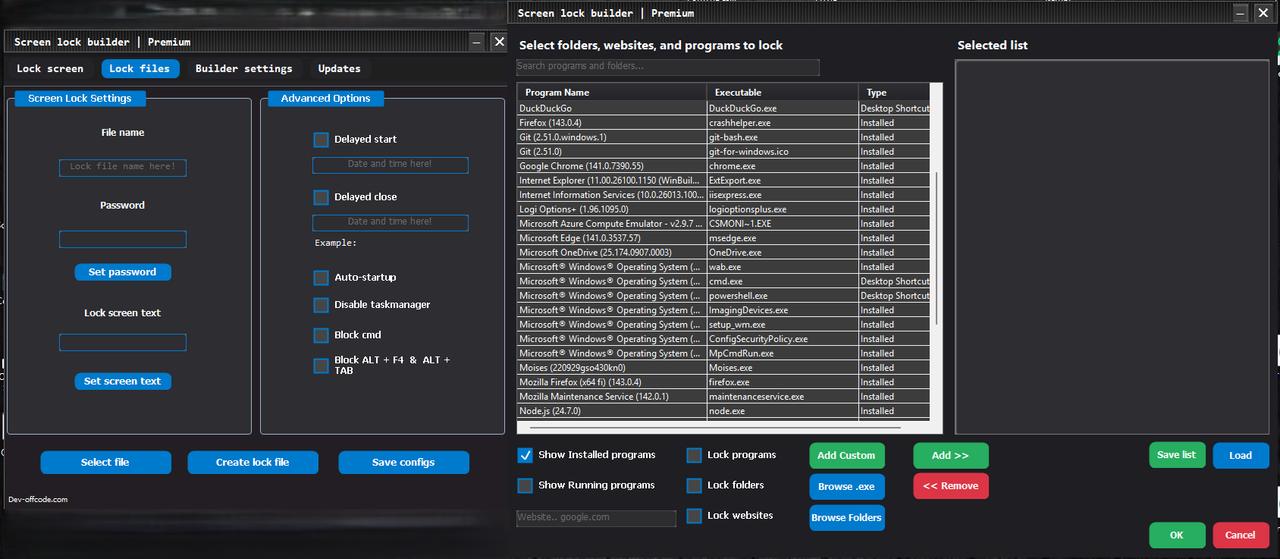
Task: Click the Browse .exe button
Action: pyautogui.click(x=846, y=487)
